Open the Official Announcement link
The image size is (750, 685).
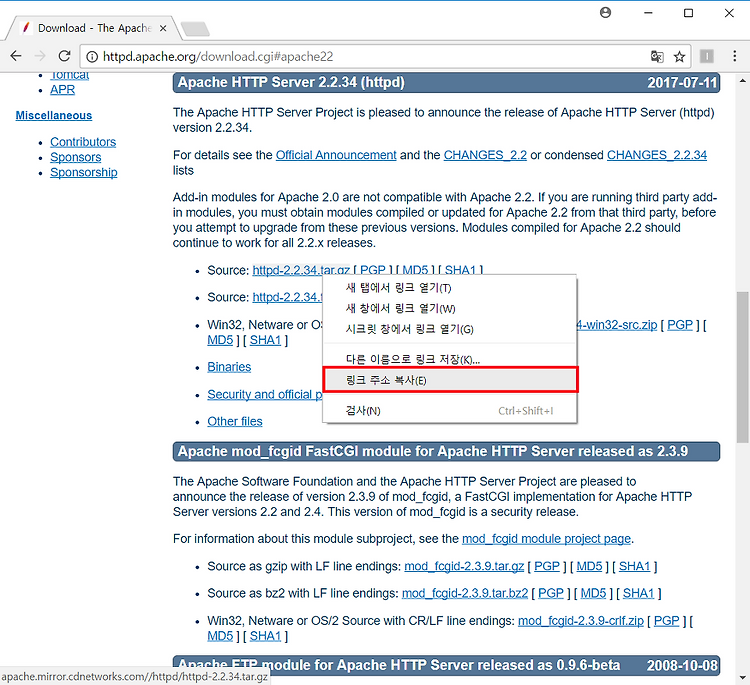[x=336, y=155]
